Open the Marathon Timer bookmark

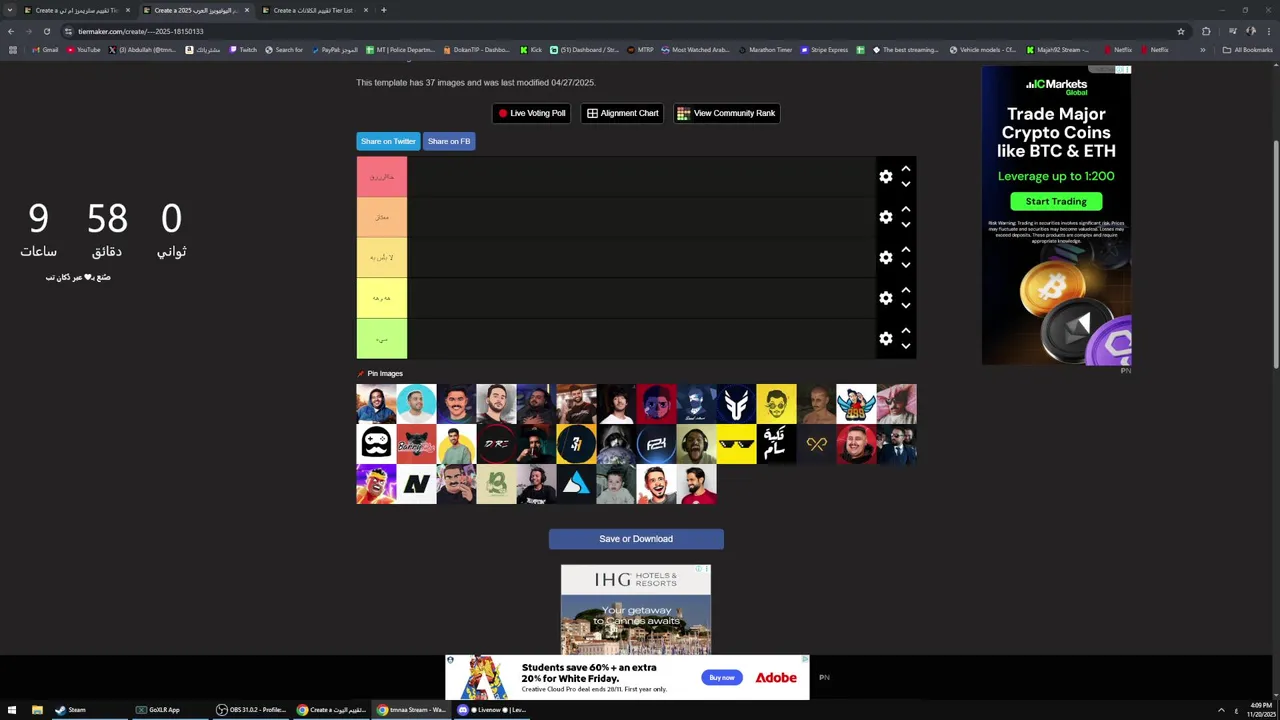click(765, 50)
